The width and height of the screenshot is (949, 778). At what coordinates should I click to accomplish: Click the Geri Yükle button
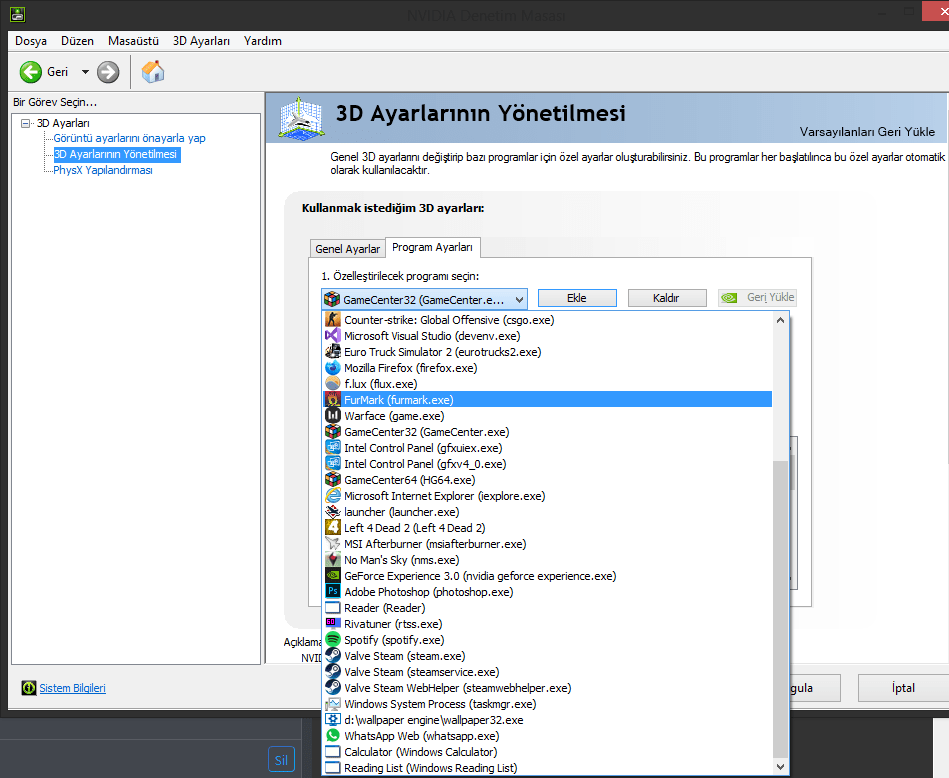757,297
